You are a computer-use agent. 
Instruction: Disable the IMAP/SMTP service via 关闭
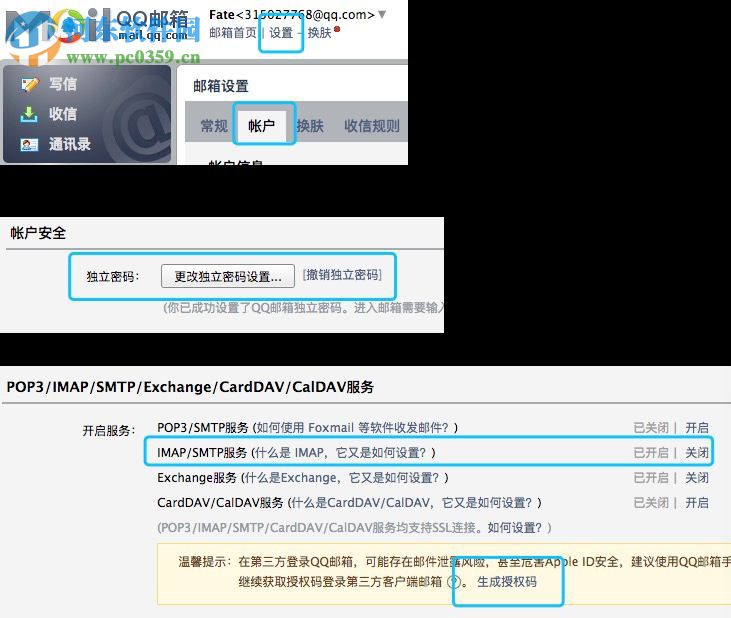pyautogui.click(x=697, y=453)
